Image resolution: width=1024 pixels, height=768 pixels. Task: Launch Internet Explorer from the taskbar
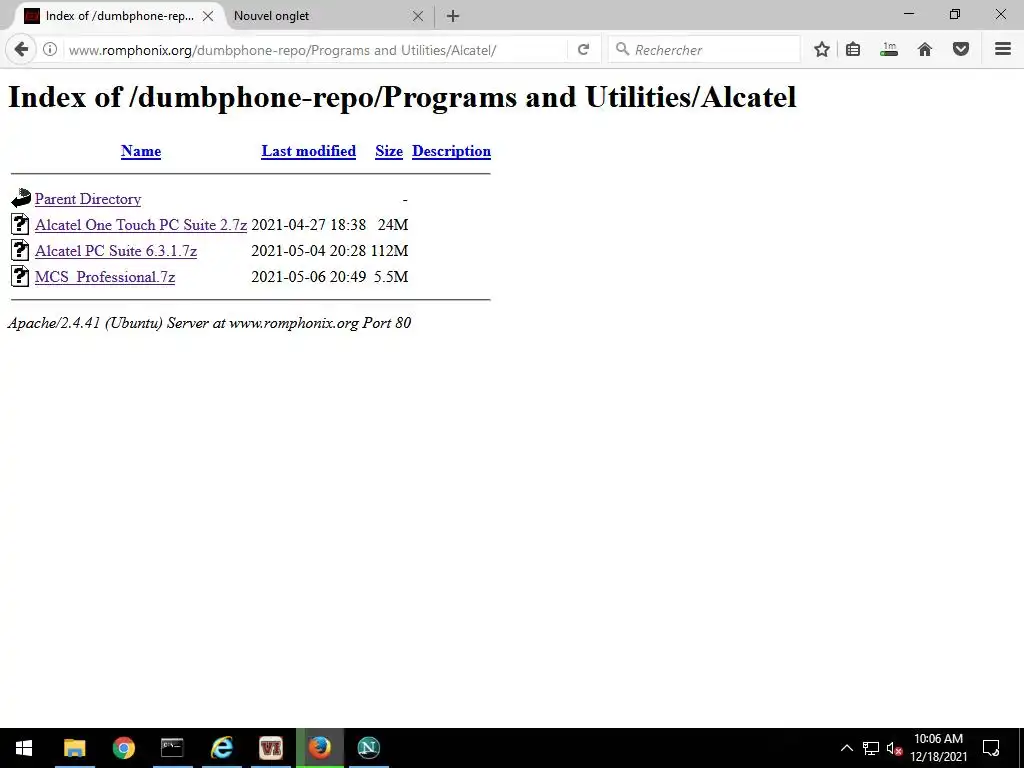click(x=221, y=748)
